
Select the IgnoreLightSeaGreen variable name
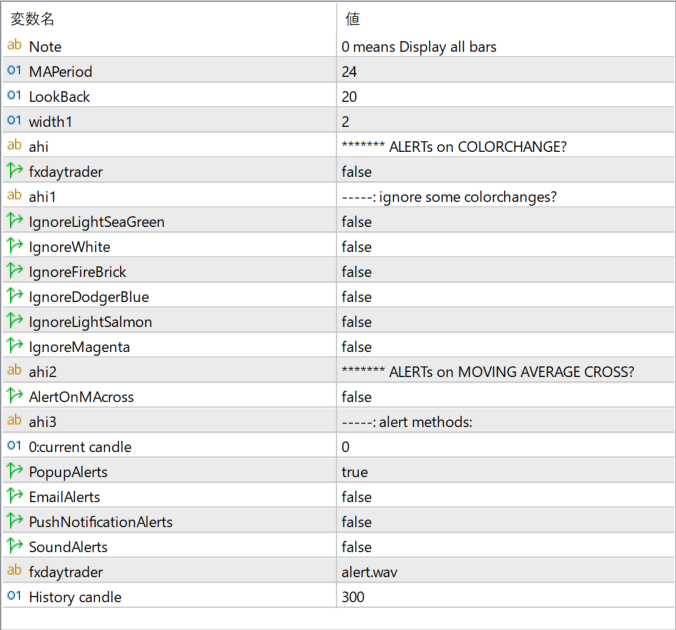[x=96, y=222]
